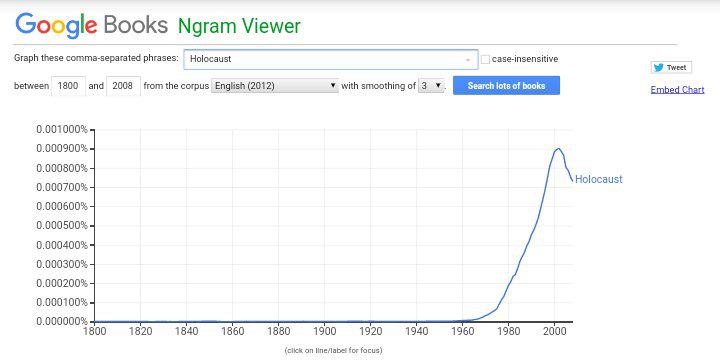
Task: Click the Ngram Viewer title
Action: [x=239, y=26]
